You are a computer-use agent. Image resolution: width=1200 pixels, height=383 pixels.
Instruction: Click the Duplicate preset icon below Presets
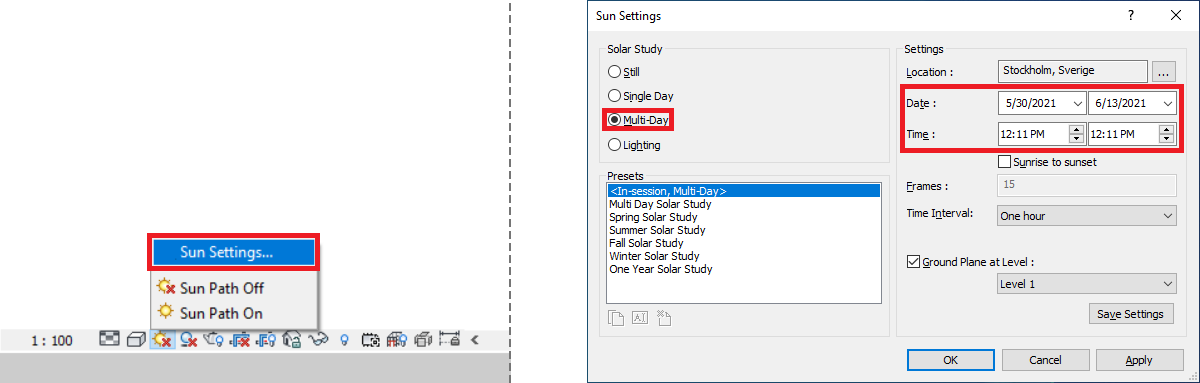click(618, 318)
